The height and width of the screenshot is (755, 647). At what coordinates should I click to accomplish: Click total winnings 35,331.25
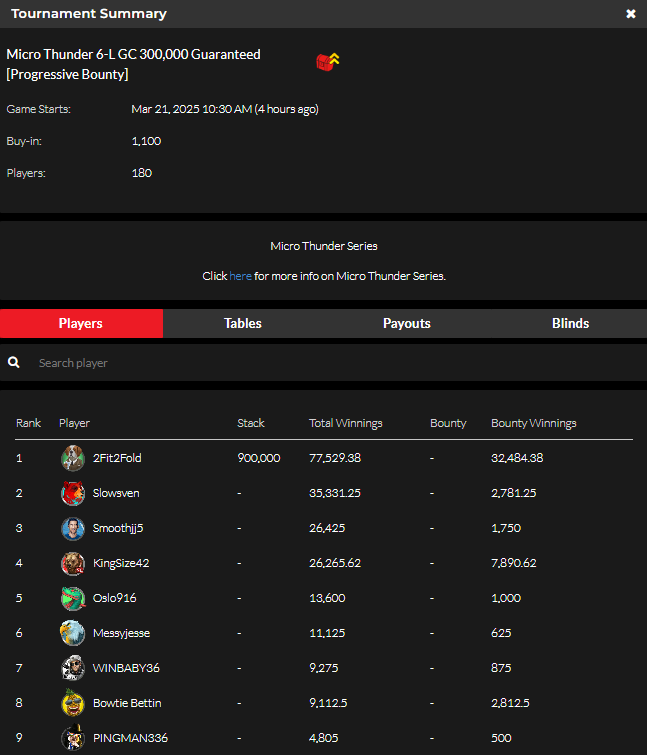coord(335,493)
